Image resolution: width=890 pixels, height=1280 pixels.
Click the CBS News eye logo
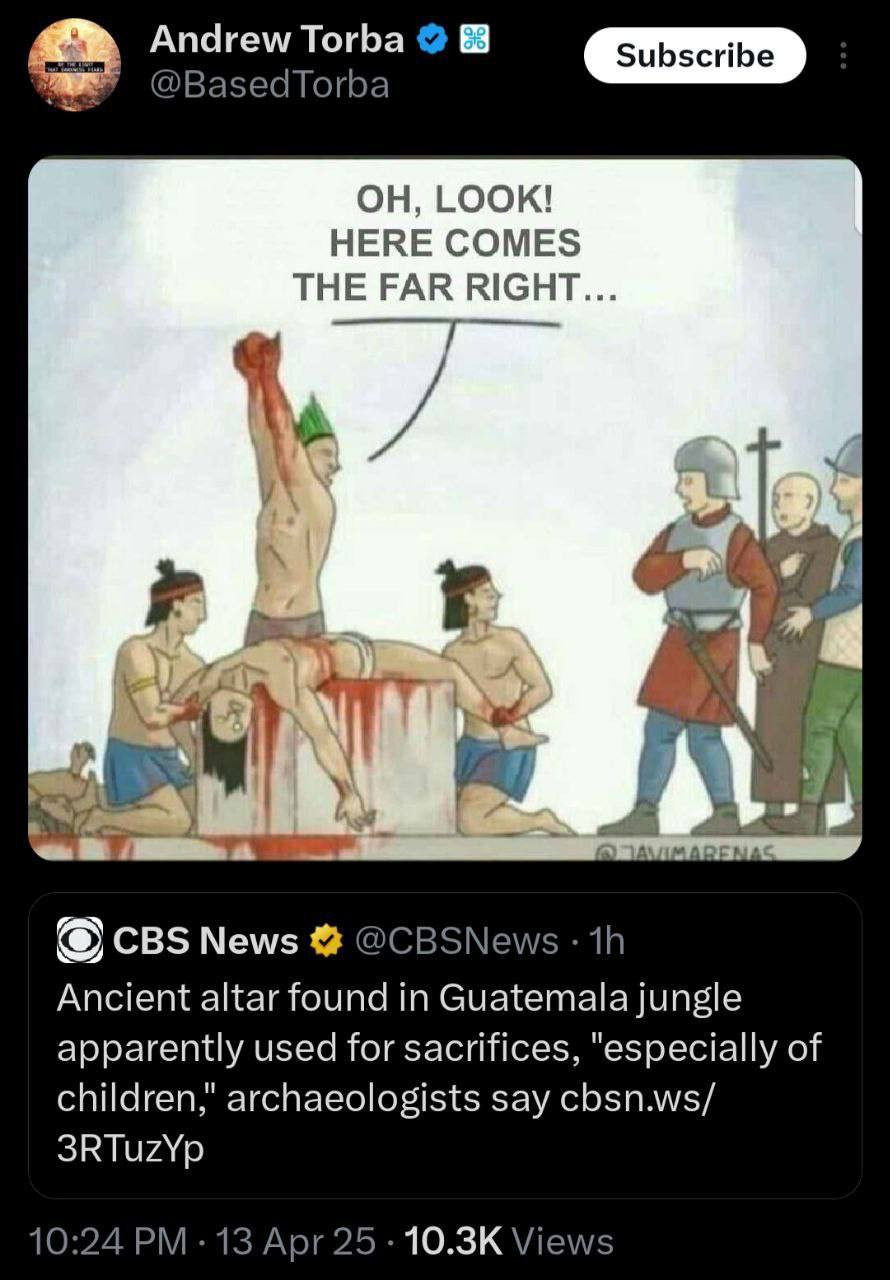[80, 940]
